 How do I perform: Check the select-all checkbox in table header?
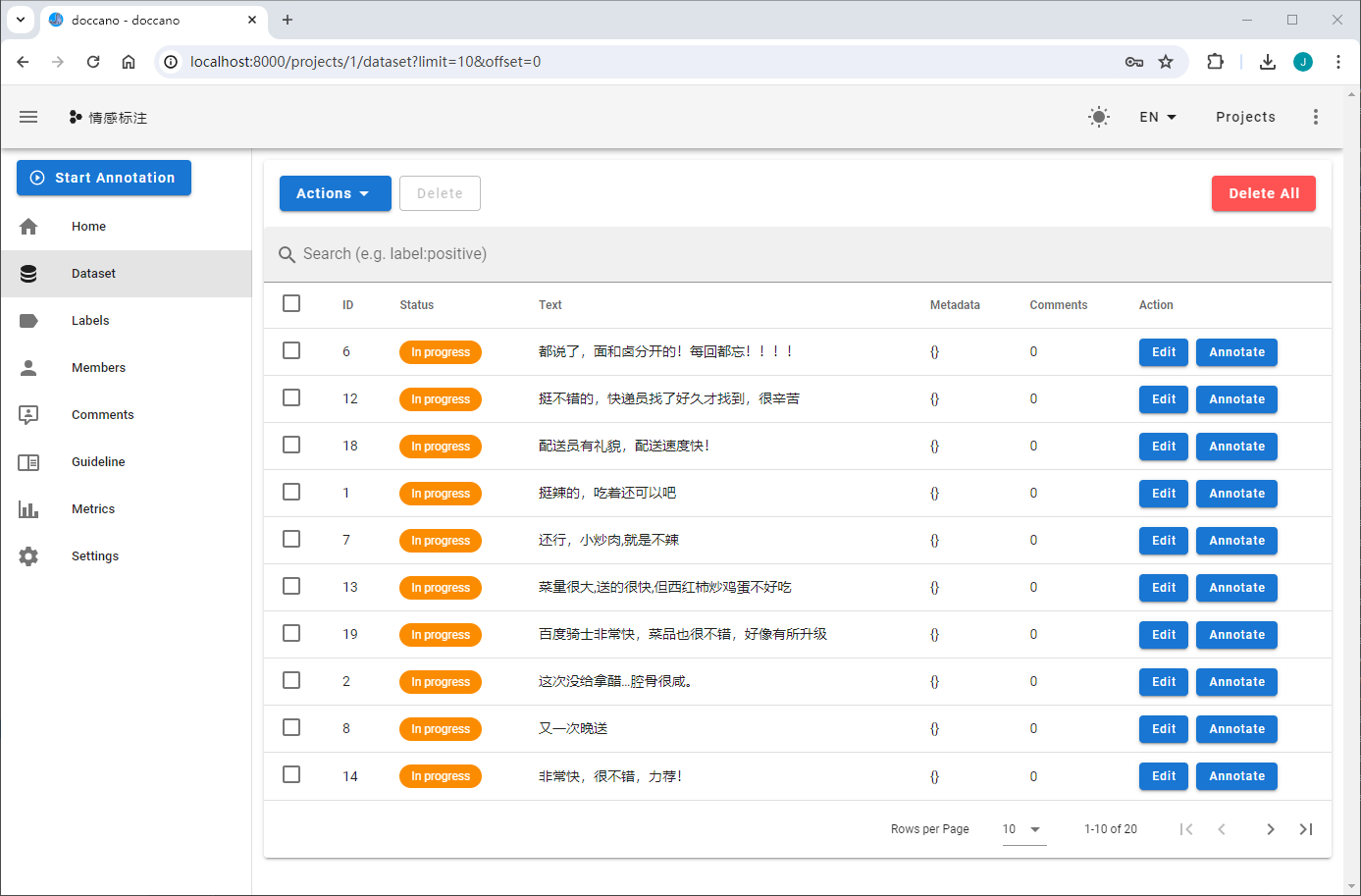click(x=291, y=303)
